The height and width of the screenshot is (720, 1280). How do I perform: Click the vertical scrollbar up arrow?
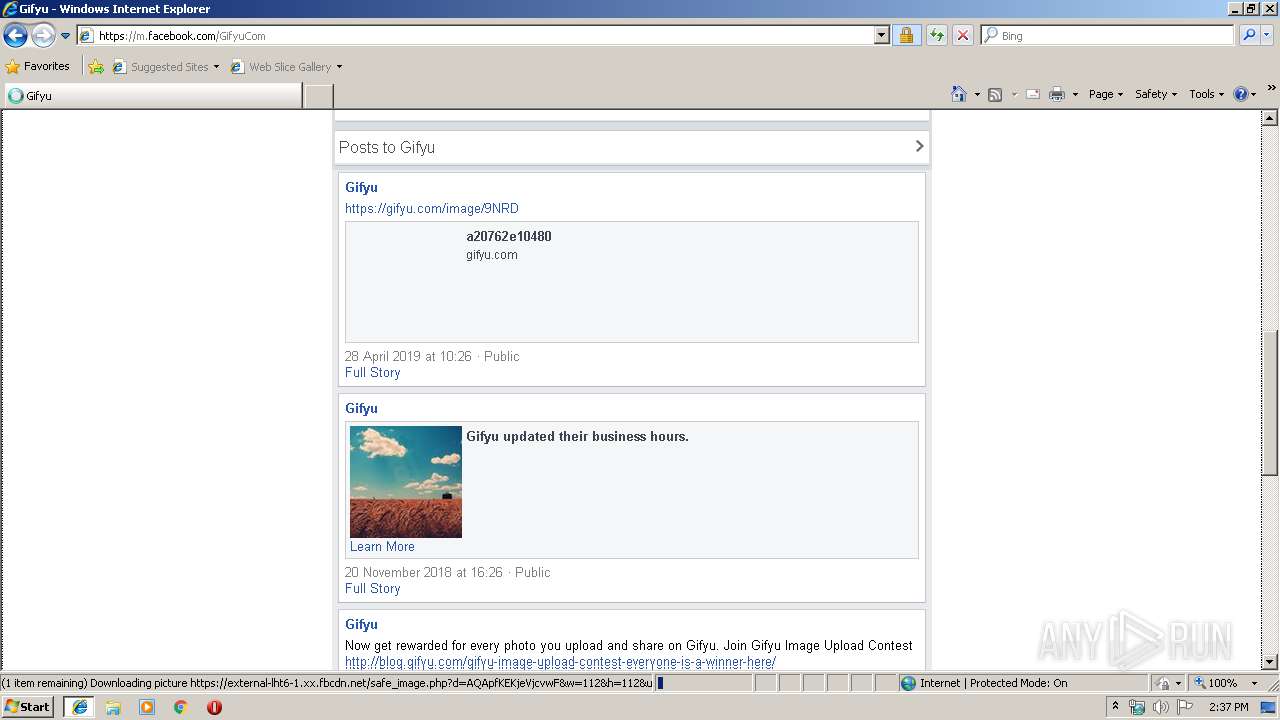[x=1270, y=118]
